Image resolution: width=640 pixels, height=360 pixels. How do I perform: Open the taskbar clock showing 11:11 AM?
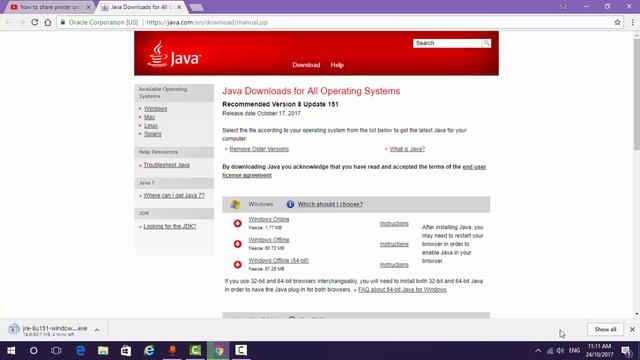click(600, 351)
